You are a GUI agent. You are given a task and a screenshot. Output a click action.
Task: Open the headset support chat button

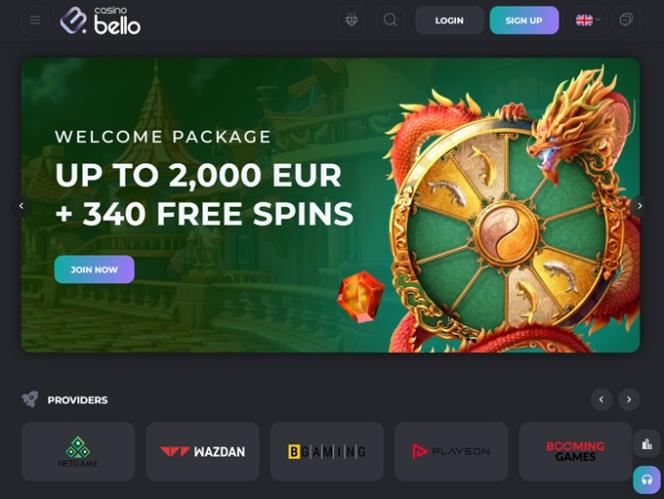(647, 480)
